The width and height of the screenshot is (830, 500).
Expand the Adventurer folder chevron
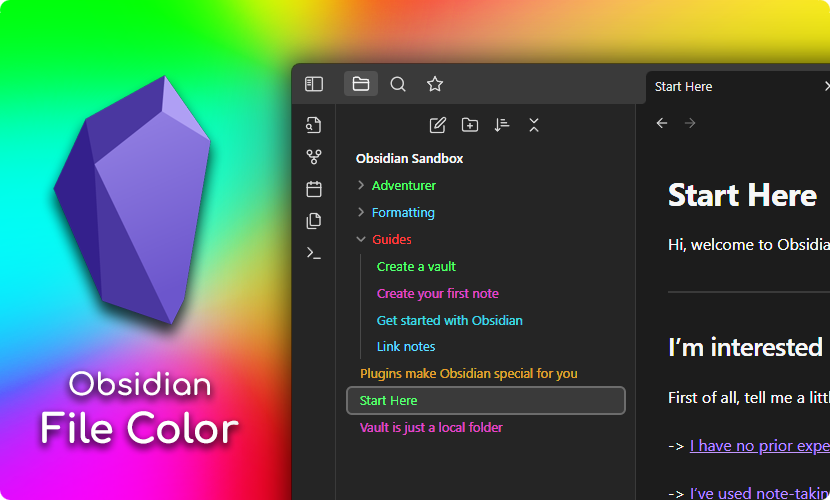pyautogui.click(x=361, y=185)
